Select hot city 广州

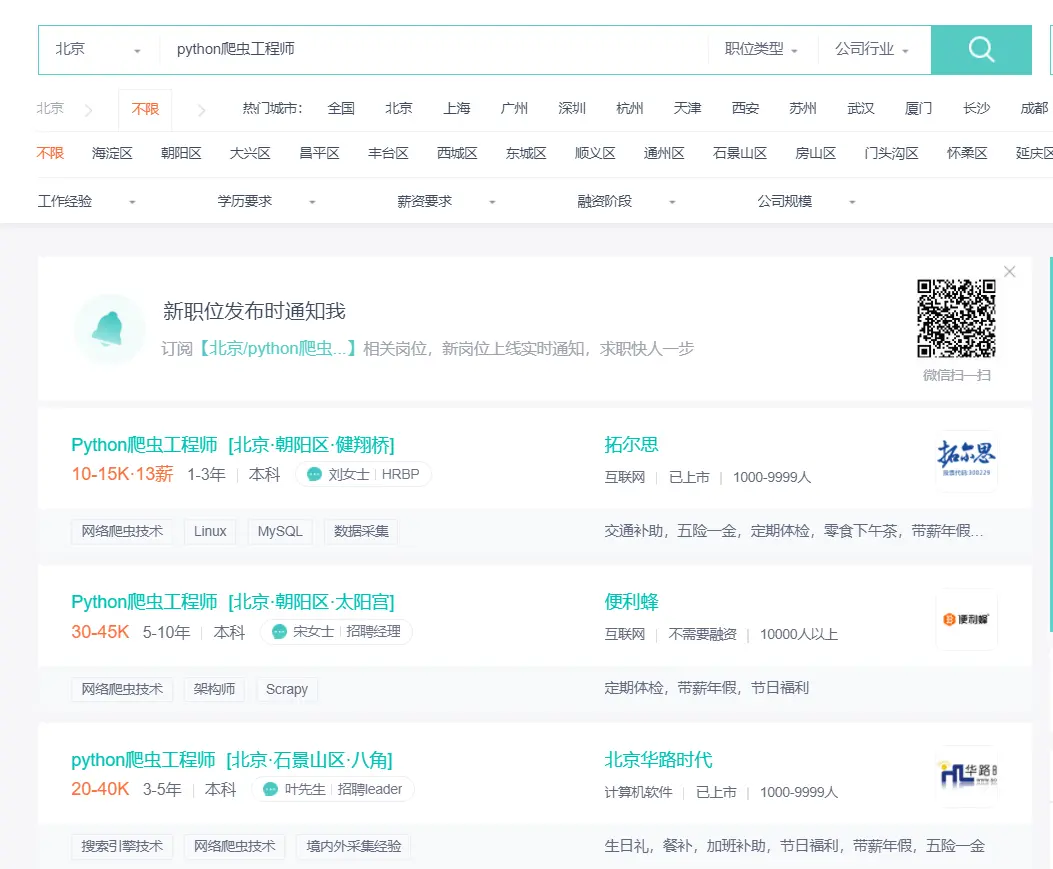[514, 108]
